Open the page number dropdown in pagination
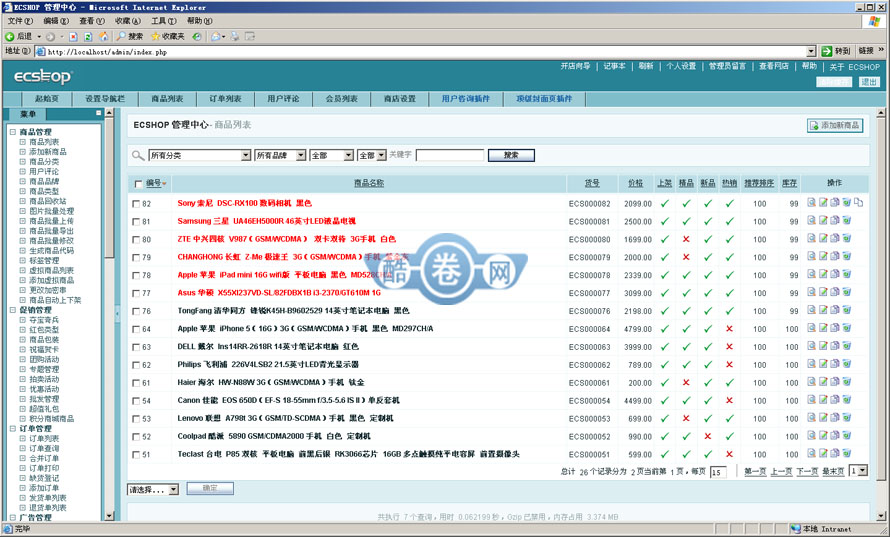 [858, 471]
